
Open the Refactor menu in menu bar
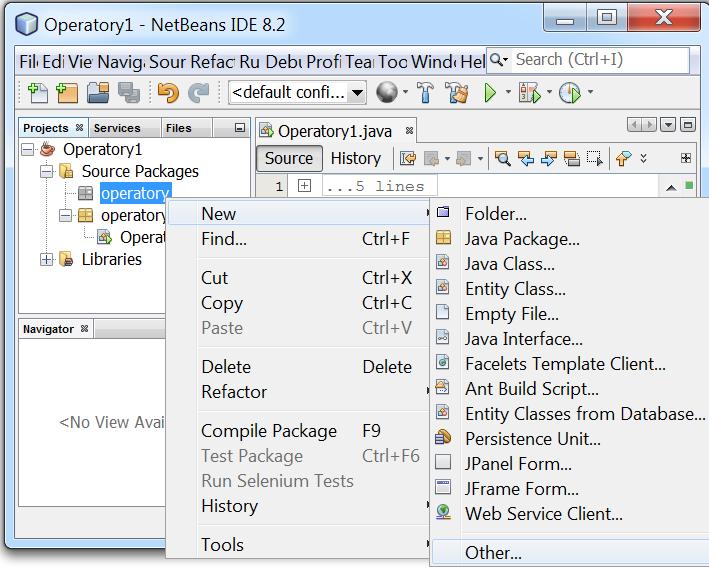click(213, 62)
